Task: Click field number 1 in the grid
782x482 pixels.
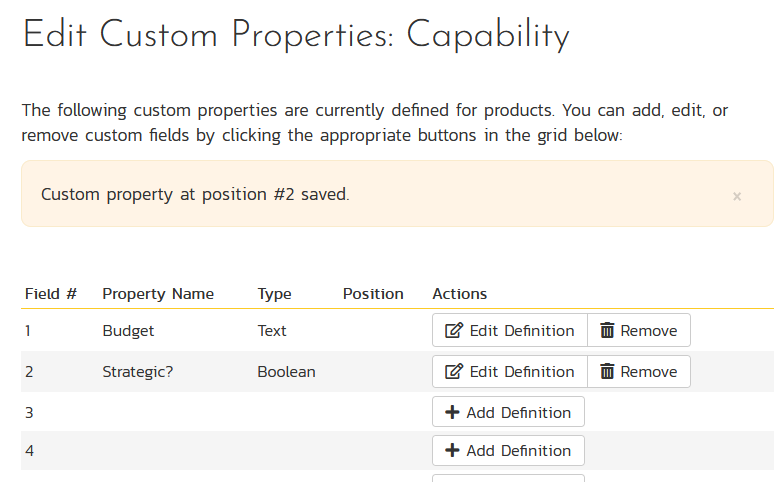Action: point(29,331)
